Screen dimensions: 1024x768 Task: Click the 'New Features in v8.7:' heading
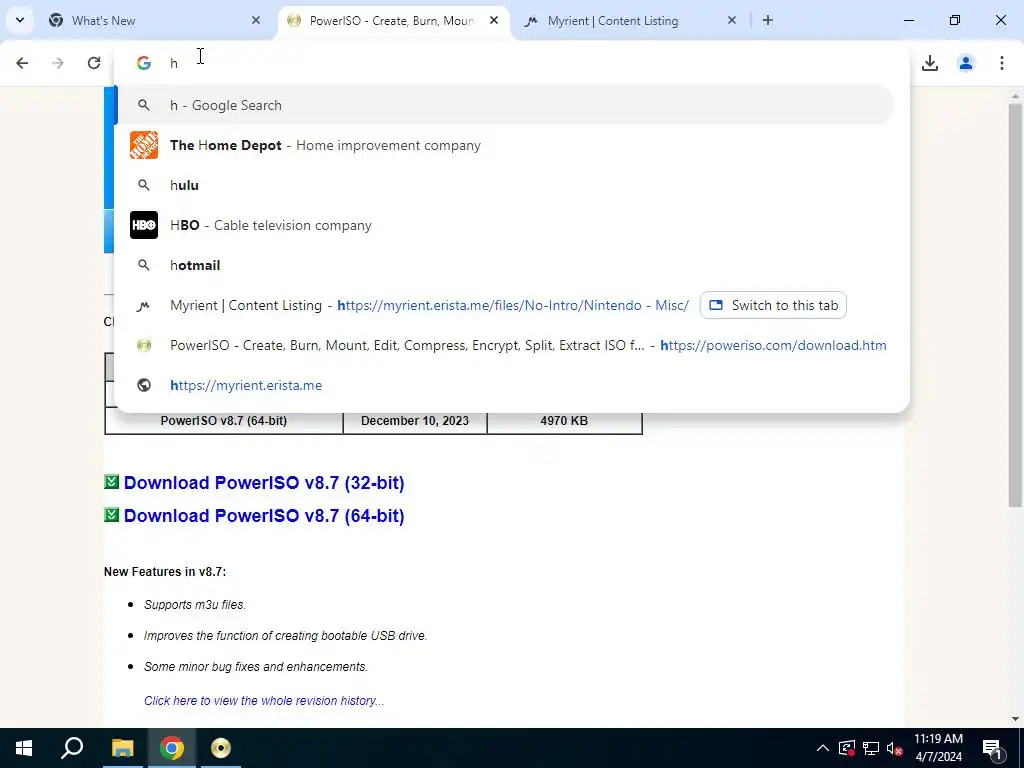point(165,571)
